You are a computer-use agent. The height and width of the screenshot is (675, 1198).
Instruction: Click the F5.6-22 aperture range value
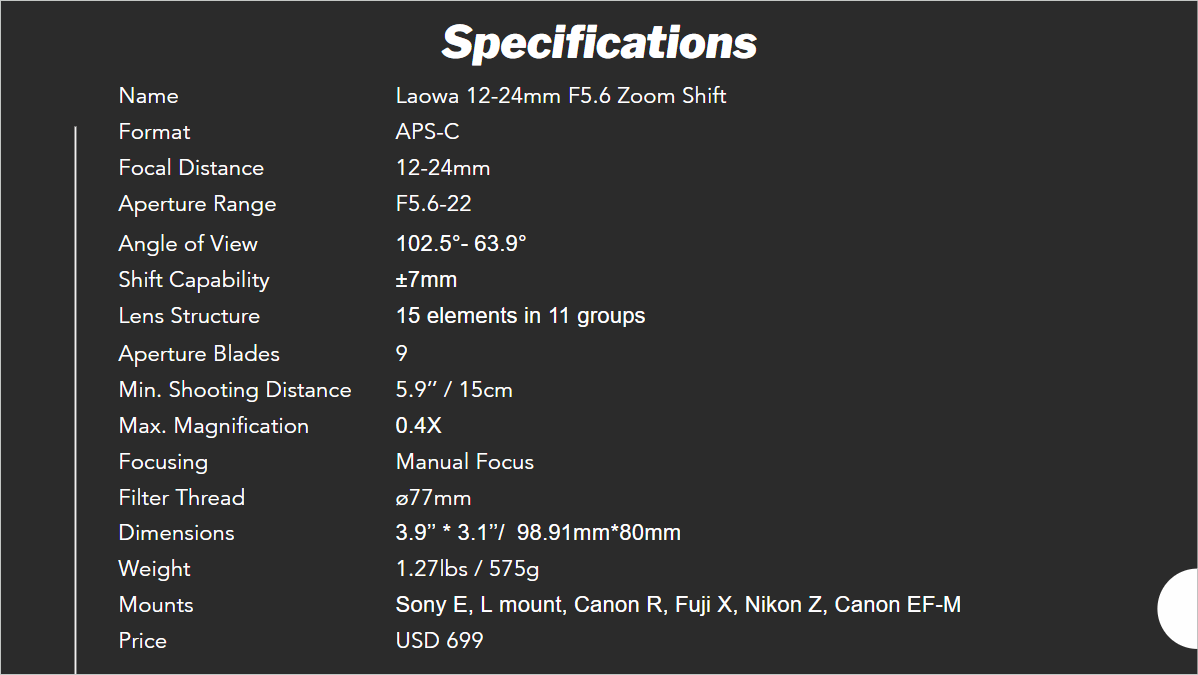[433, 204]
